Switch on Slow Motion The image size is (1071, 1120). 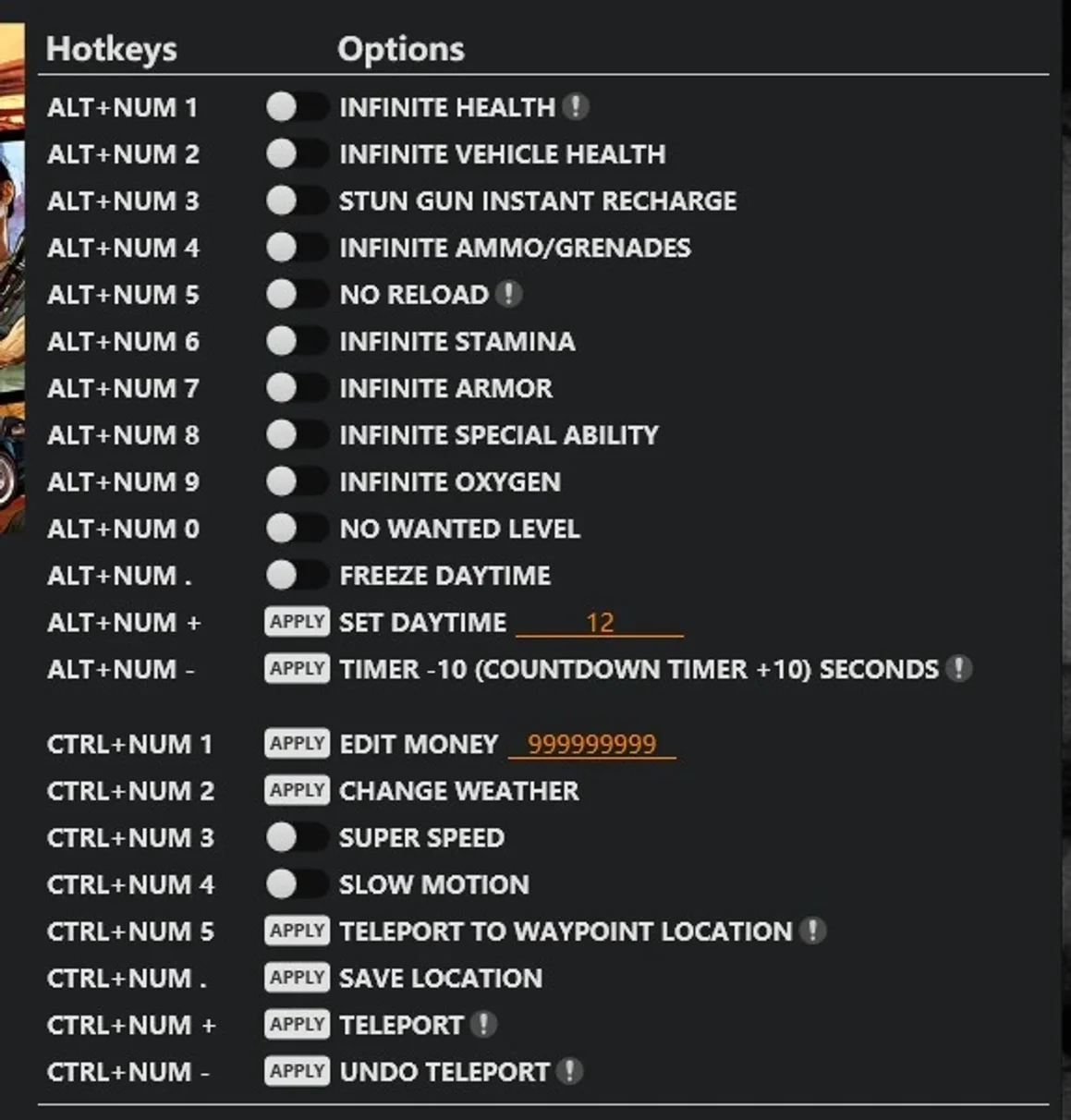pos(297,884)
